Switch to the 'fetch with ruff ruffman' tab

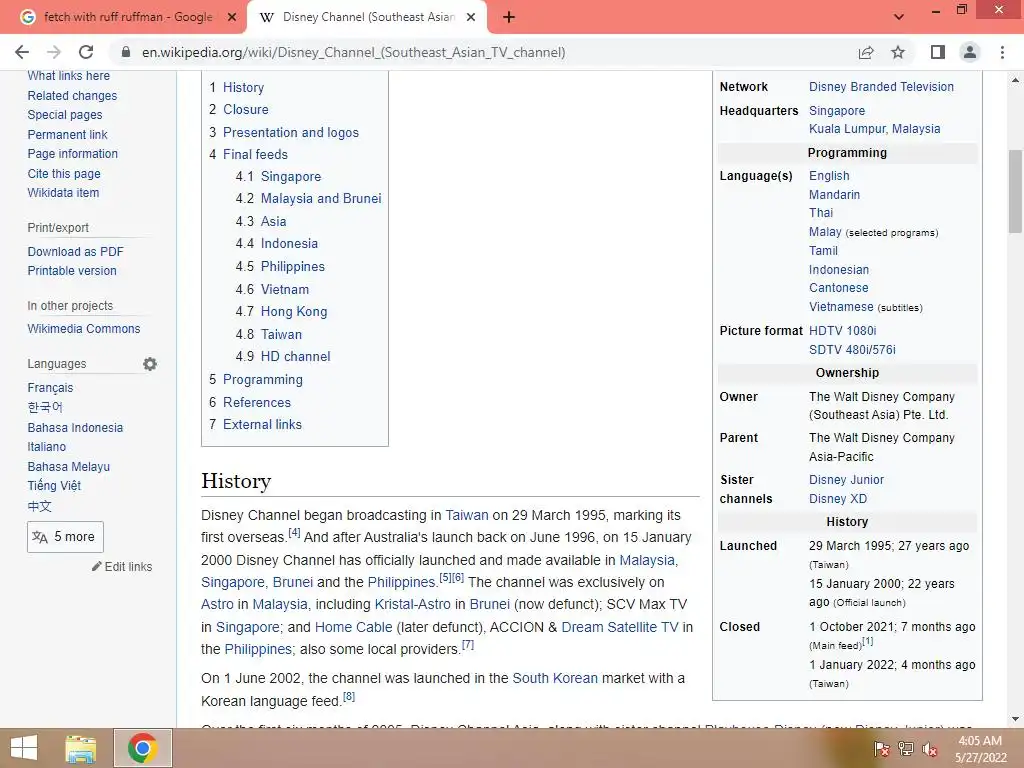127,17
